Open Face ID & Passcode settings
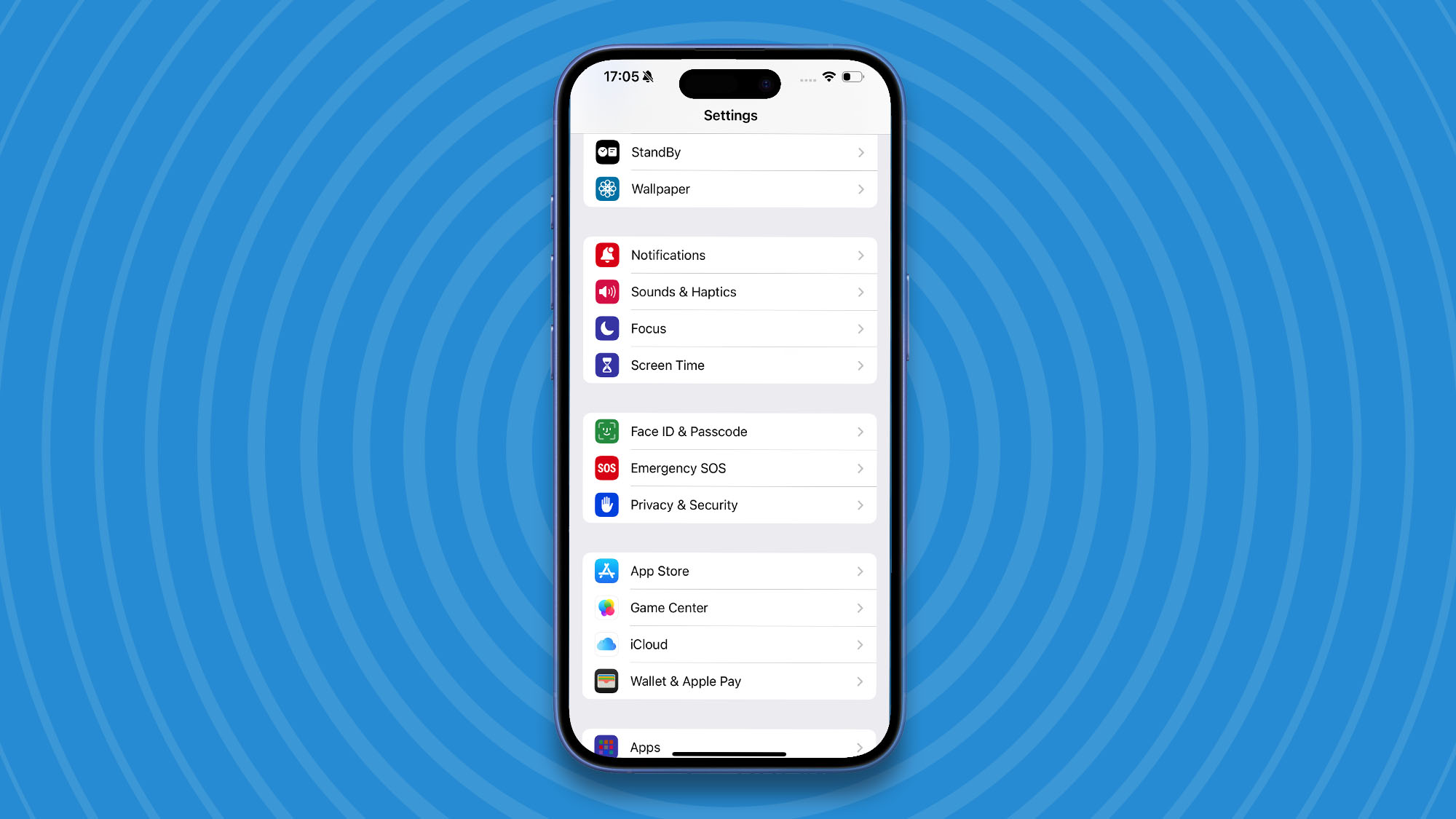 click(x=729, y=431)
